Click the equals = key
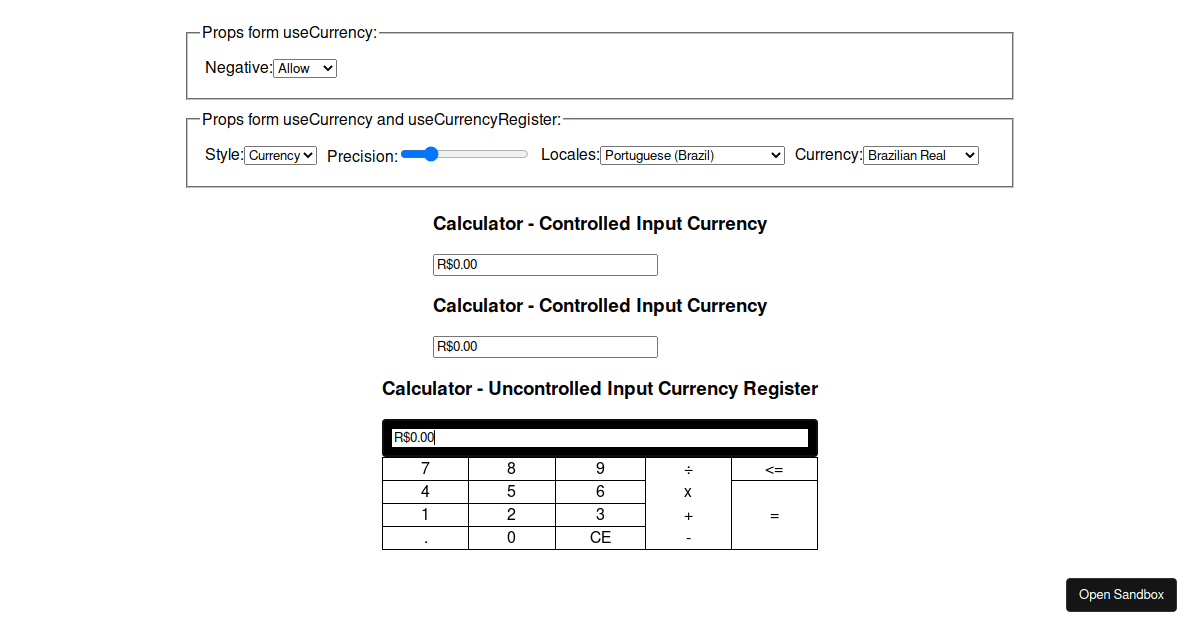1200x630 pixels. (x=774, y=514)
